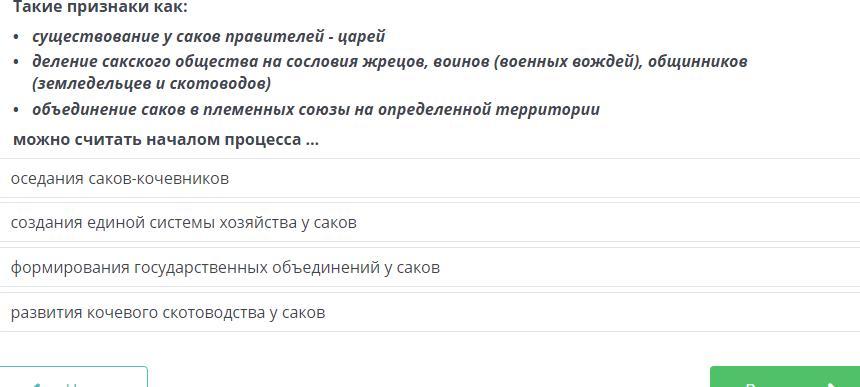Click the white back button at bottom left
The width and height of the screenshot is (860, 387).
(x=73, y=377)
